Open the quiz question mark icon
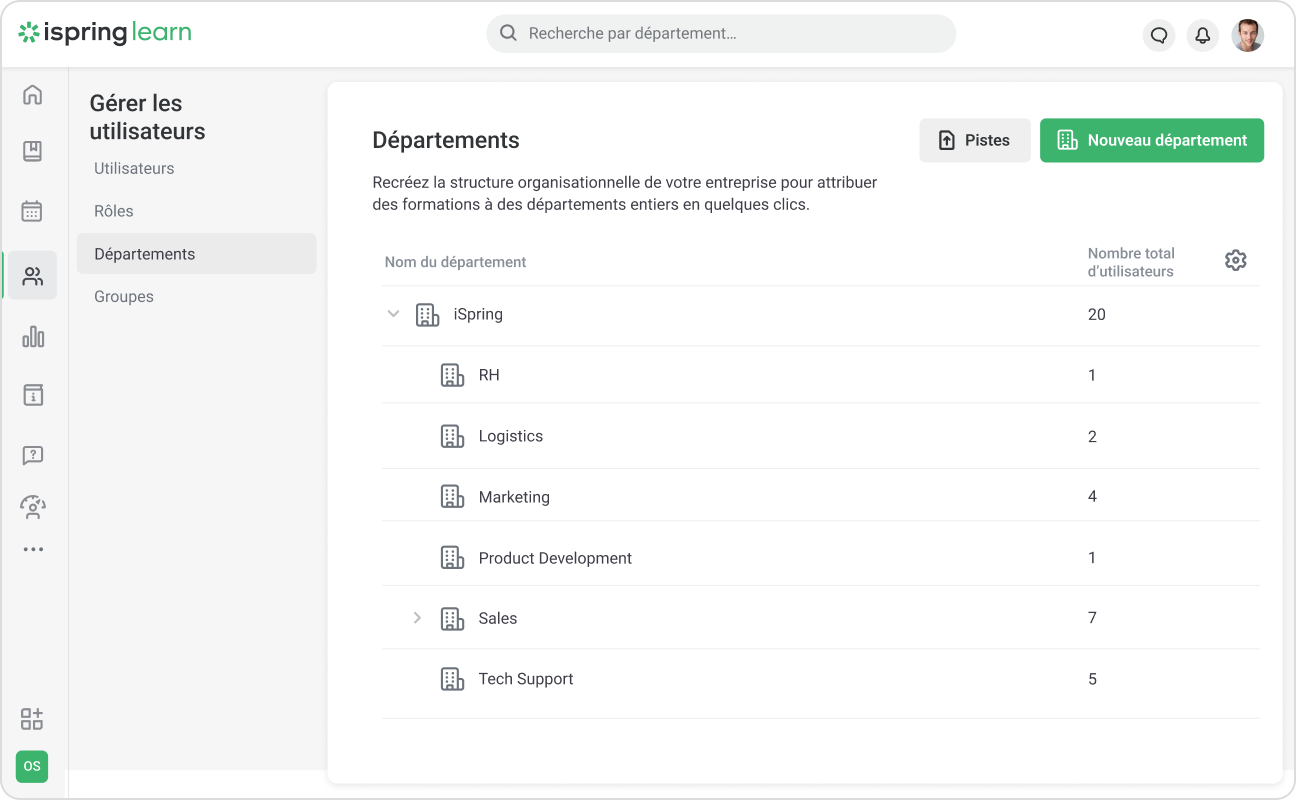 click(x=33, y=456)
